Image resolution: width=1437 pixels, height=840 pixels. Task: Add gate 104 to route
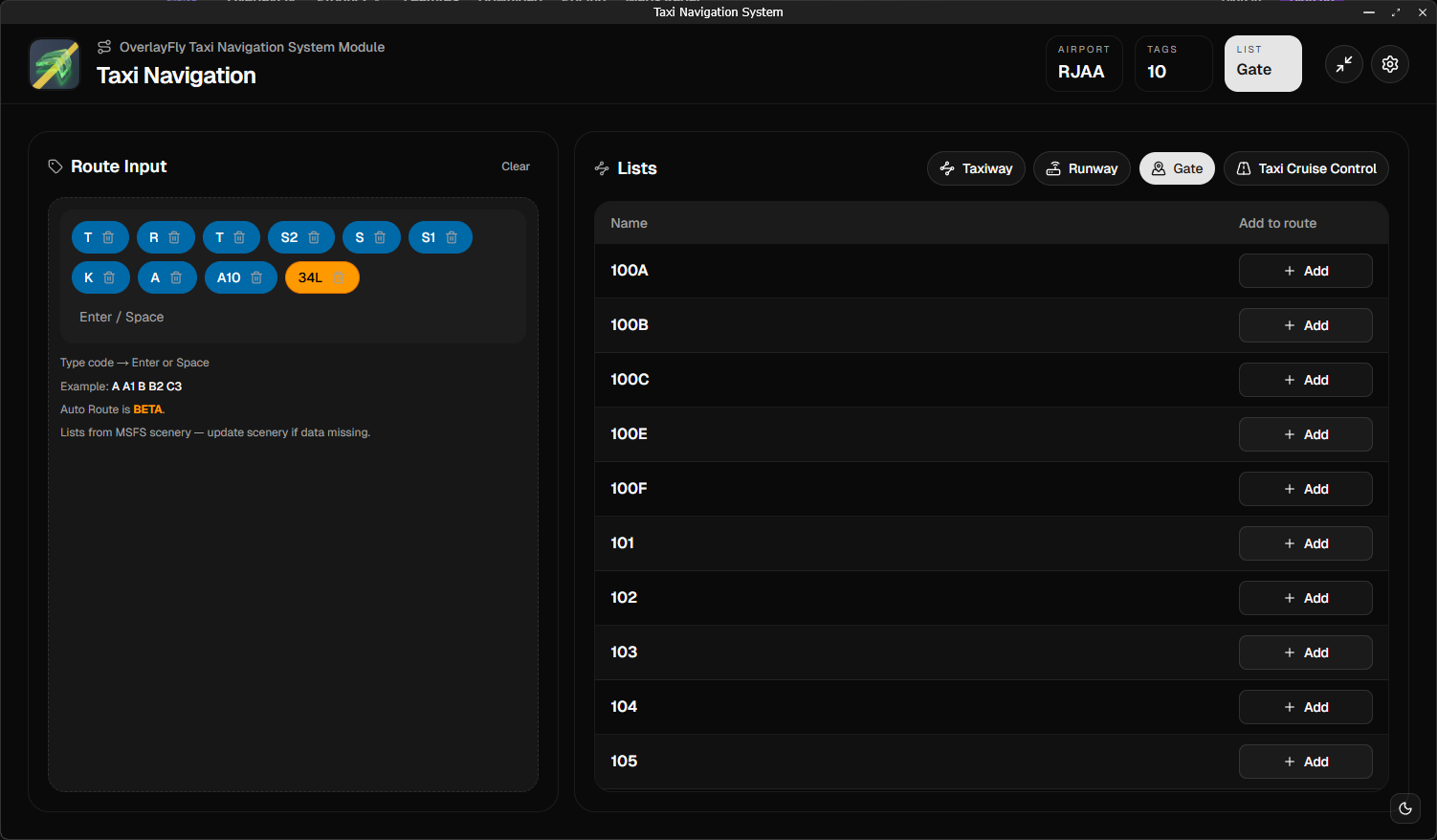click(1306, 707)
